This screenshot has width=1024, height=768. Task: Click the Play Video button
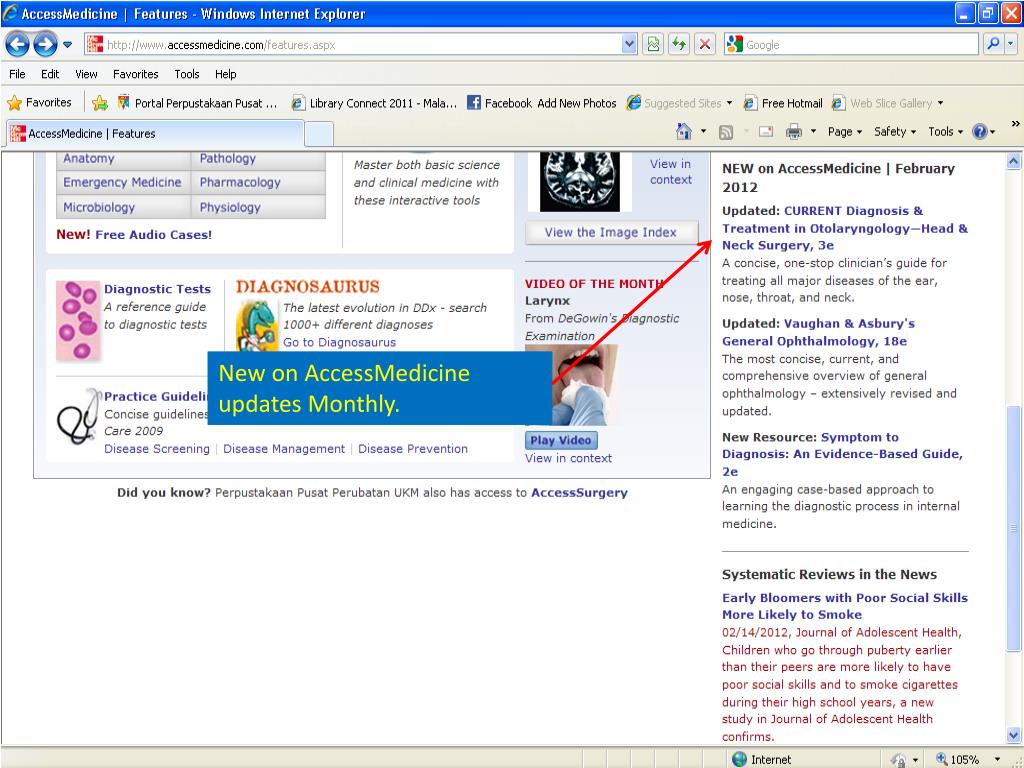point(561,440)
